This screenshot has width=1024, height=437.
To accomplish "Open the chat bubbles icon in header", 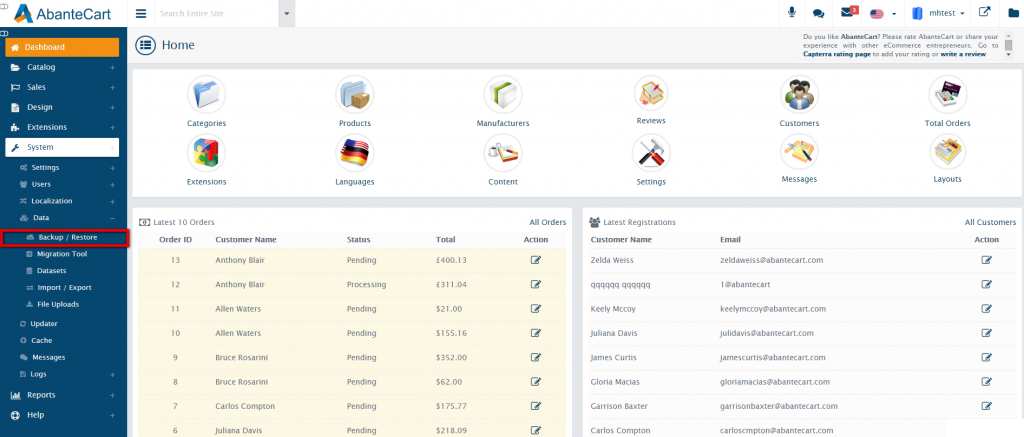I will pos(818,13).
